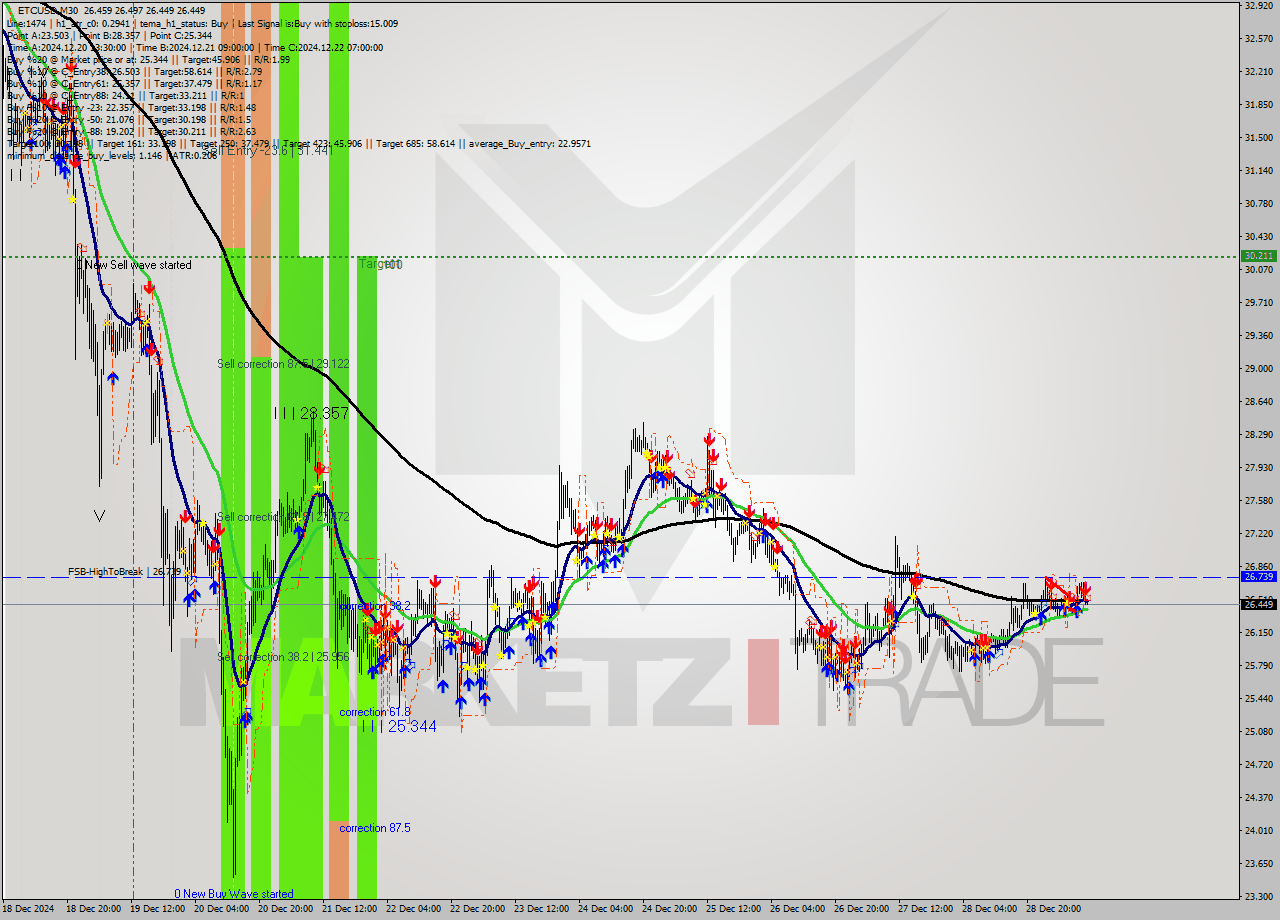The height and width of the screenshot is (920, 1280).
Task: Click the 27.580 price axis label
Action: pyautogui.click(x=1258, y=500)
